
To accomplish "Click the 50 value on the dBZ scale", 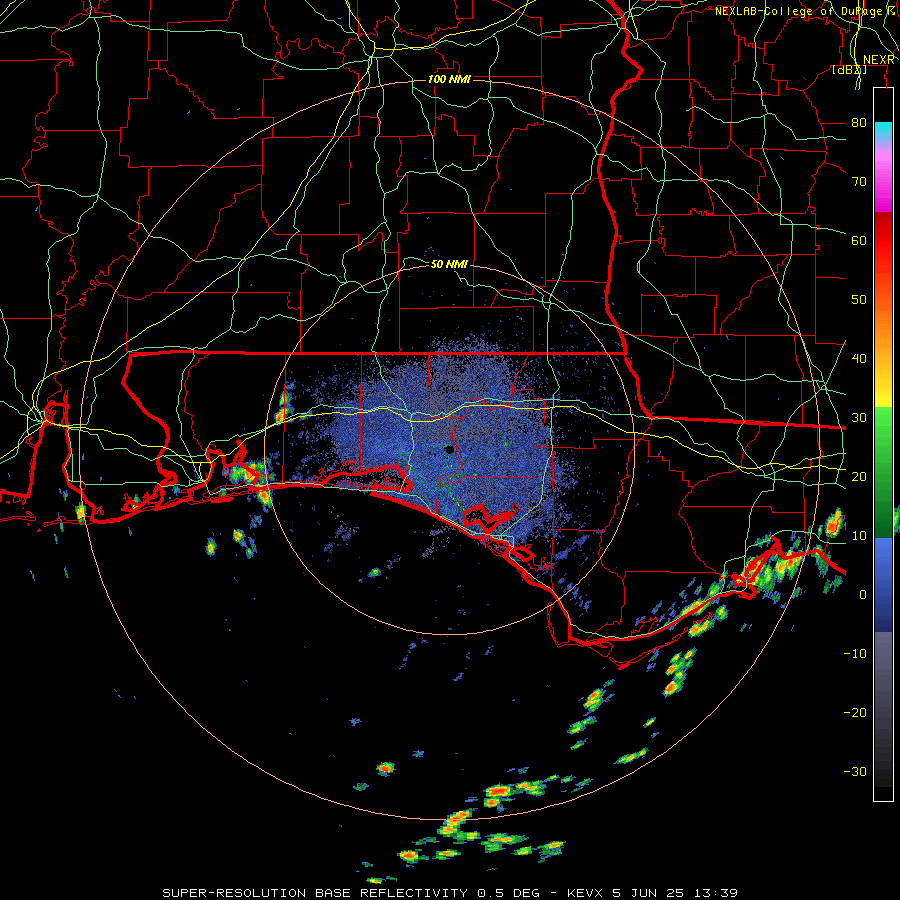I will click(859, 300).
